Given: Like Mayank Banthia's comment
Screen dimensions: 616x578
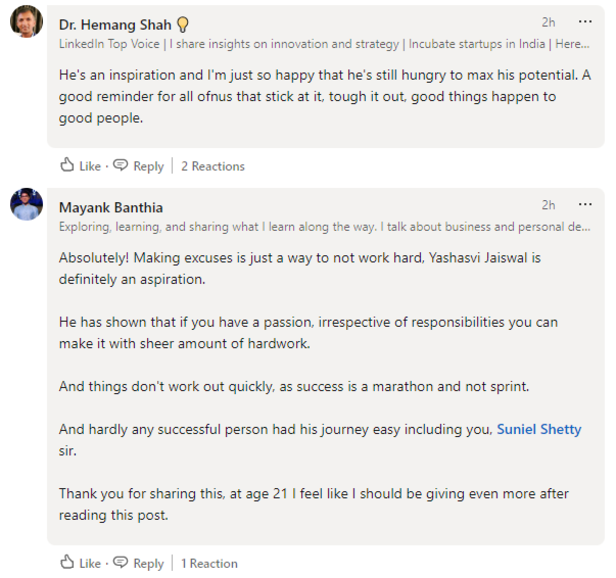Looking at the screenshot, I should [x=90, y=563].
